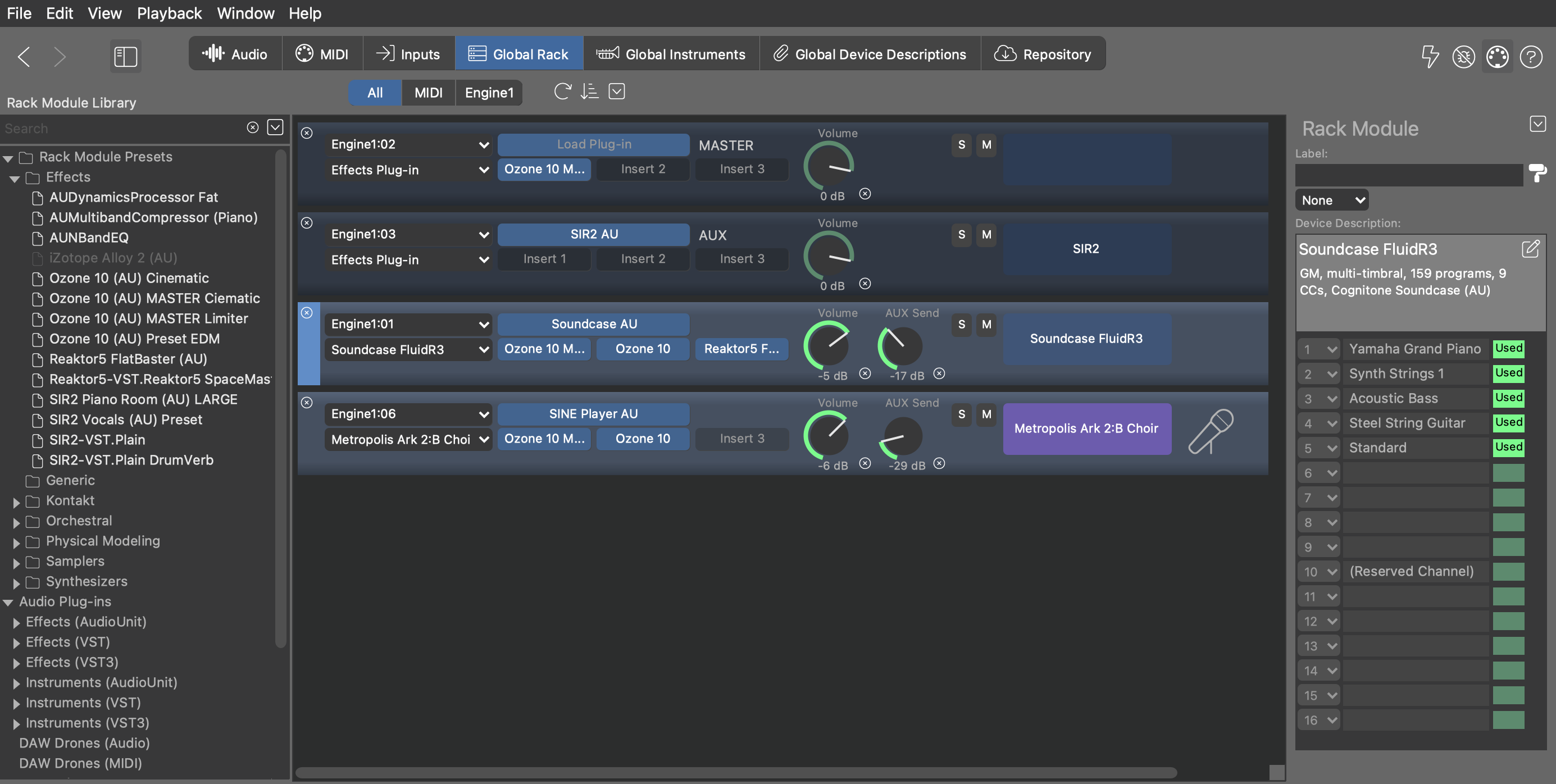1556x784 pixels.
Task: Switch to the Global Instruments tab
Action: 671,54
